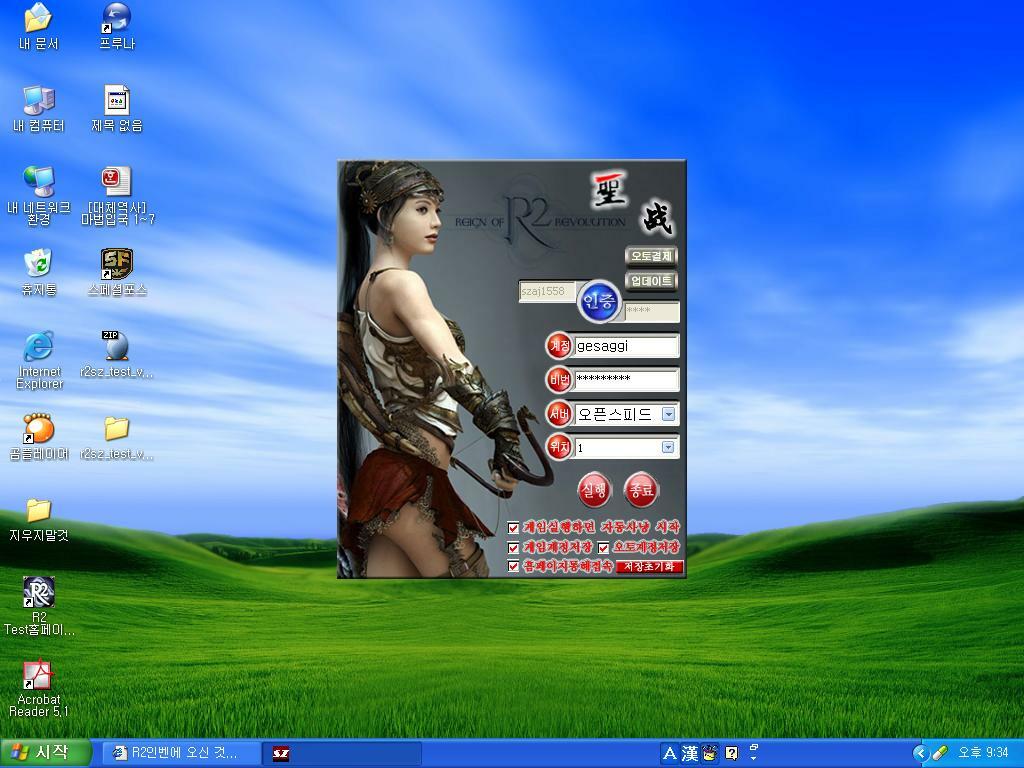Screen dimensions: 1024x768
Task: Select the 마법입국 1~7 document icon
Action: [118, 196]
